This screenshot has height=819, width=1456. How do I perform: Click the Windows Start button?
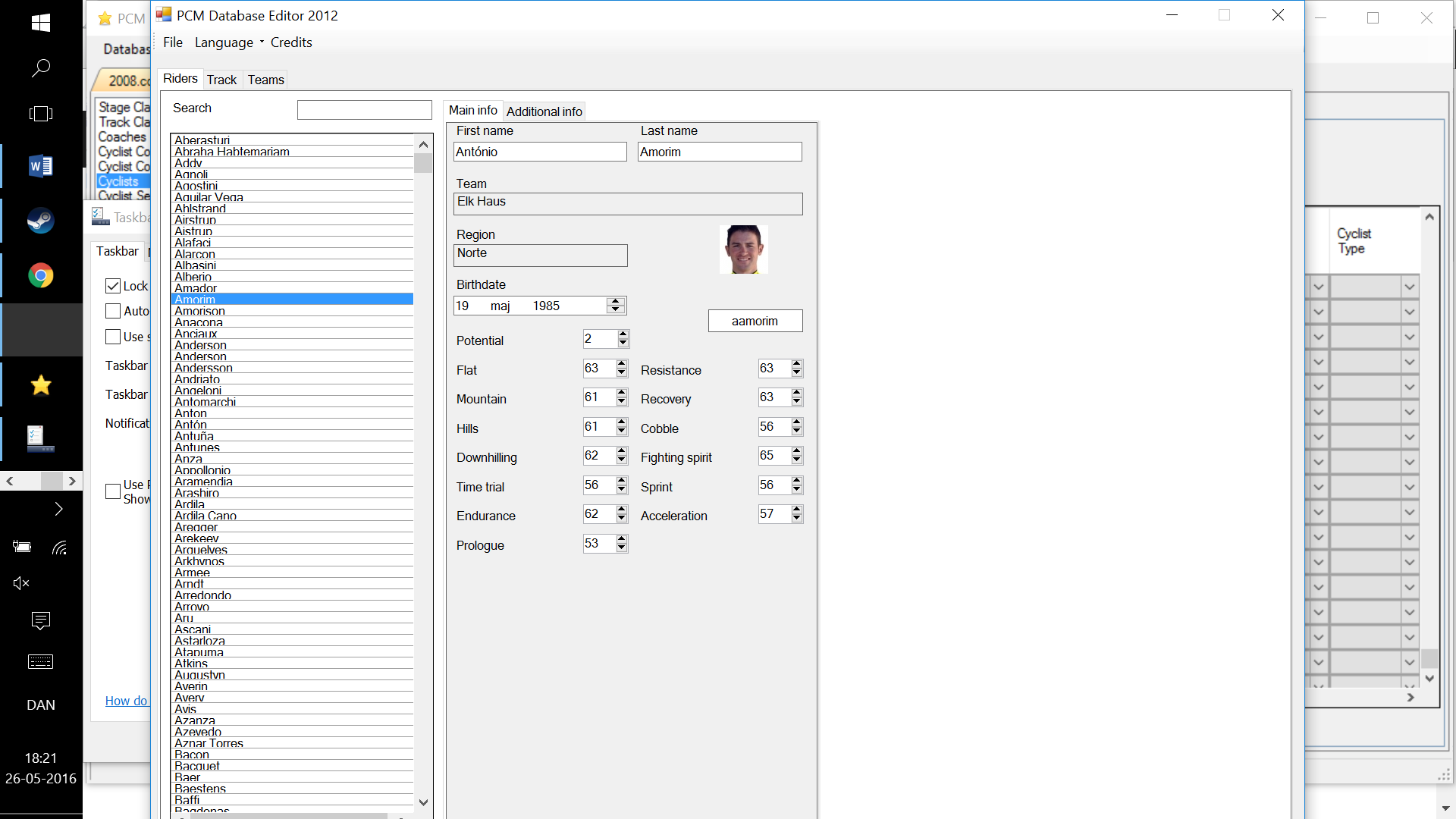tap(41, 23)
